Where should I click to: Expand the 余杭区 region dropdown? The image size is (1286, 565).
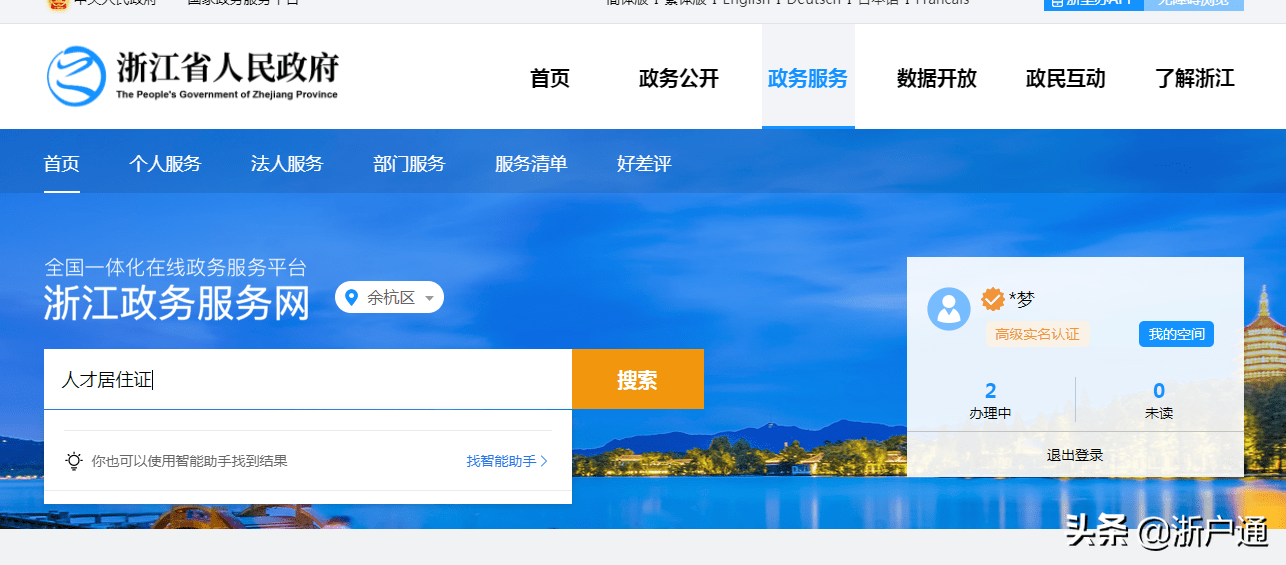[x=390, y=297]
